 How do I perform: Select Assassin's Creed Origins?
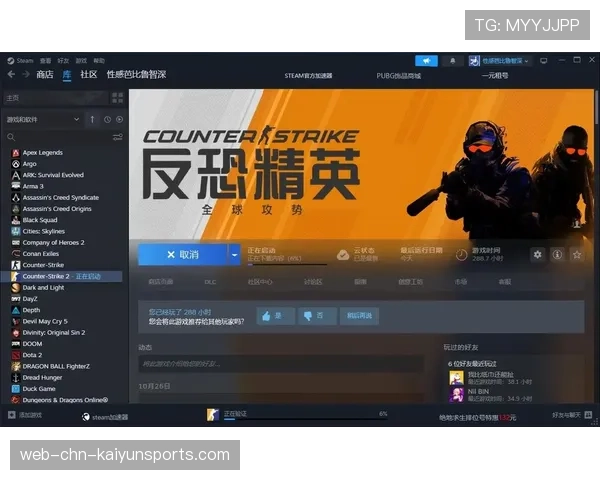point(57,209)
